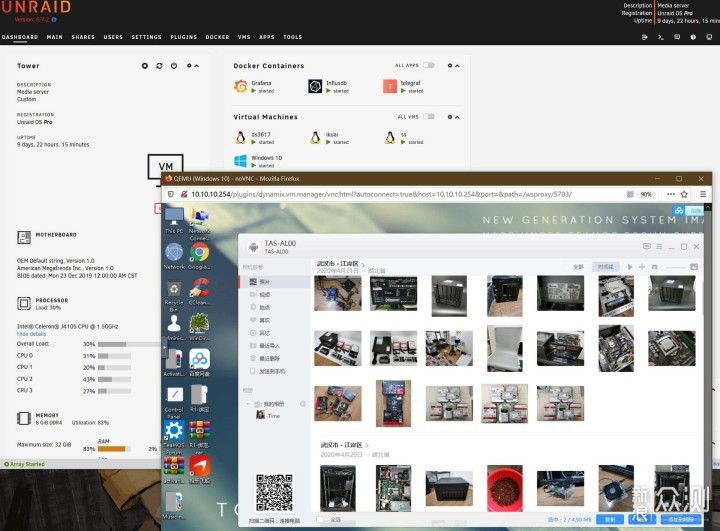Click Firefox tracking protection shield icon

[171, 194]
